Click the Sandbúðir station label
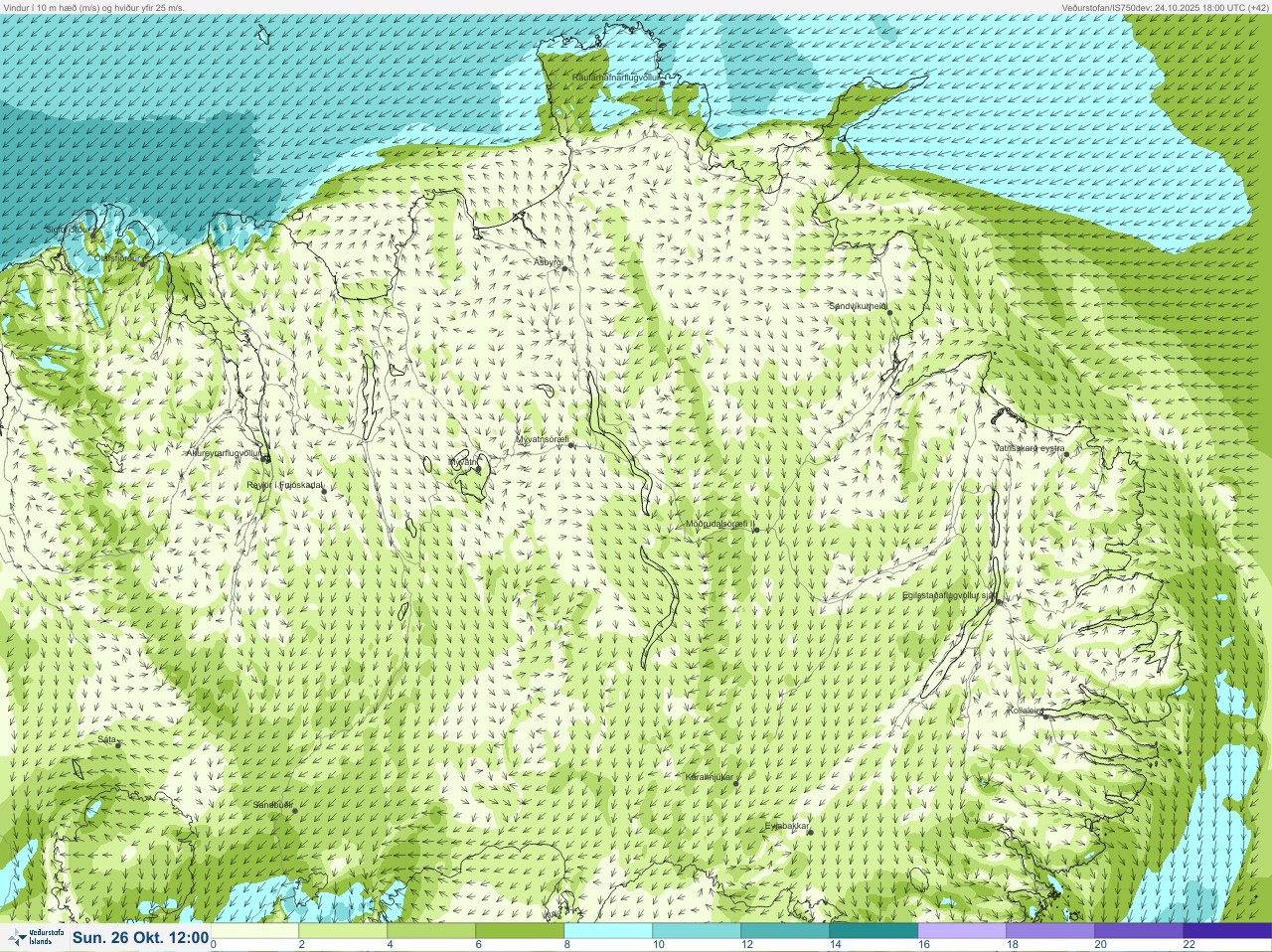 [272, 804]
